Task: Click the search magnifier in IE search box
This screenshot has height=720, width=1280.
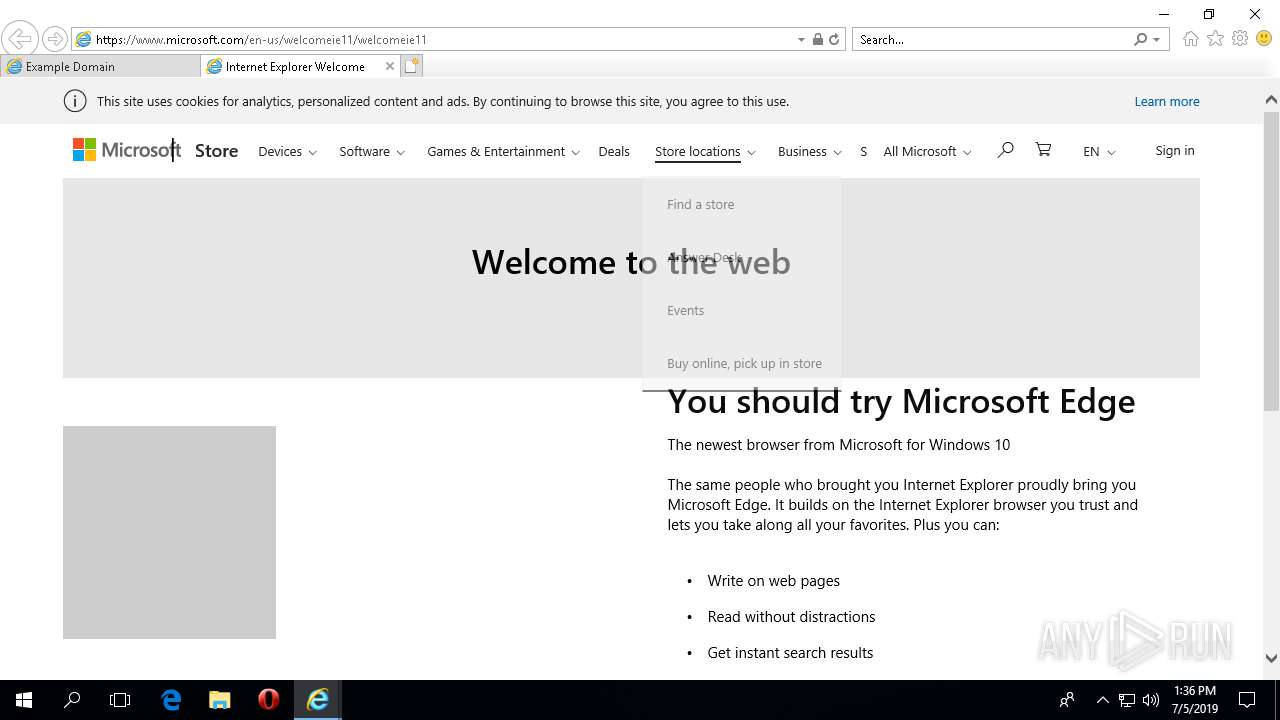Action: pos(1140,40)
